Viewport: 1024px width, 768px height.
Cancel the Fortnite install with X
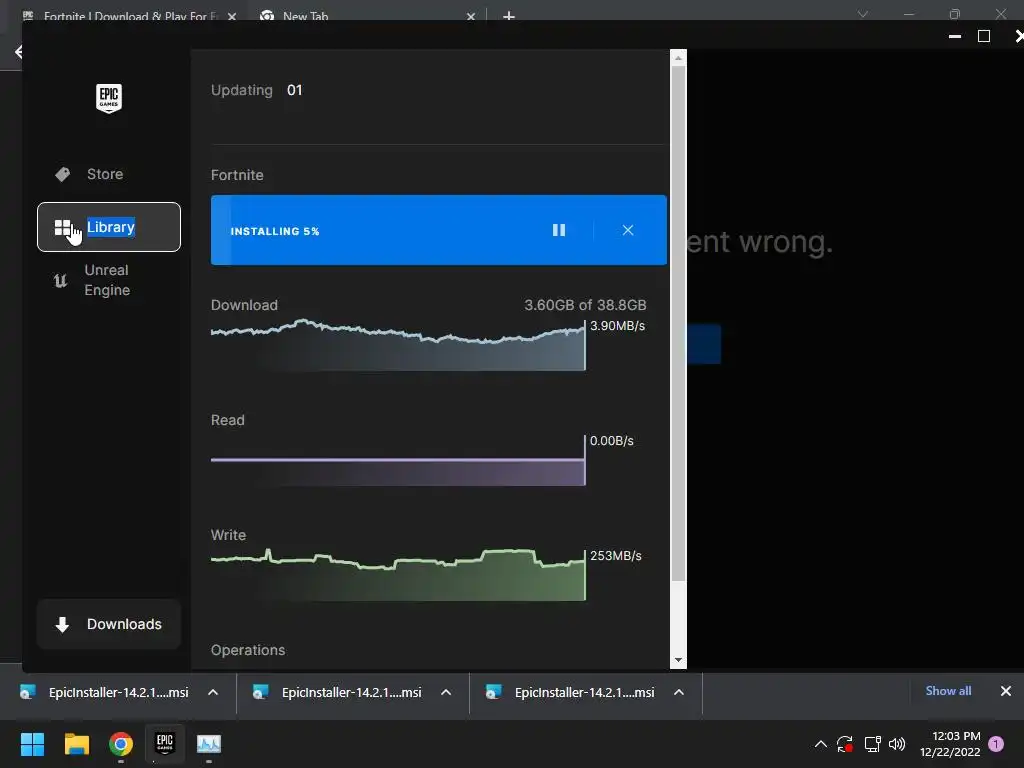click(x=628, y=230)
